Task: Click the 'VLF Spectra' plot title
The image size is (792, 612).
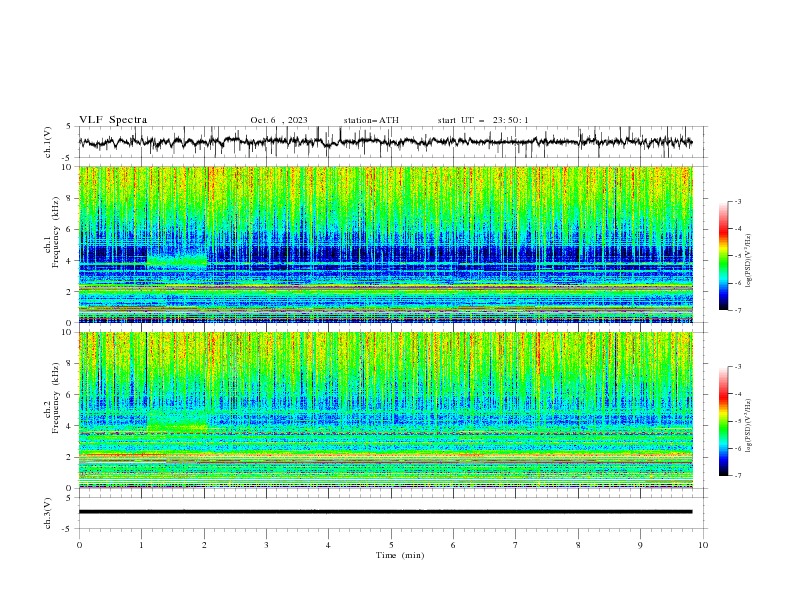Action: (x=113, y=120)
